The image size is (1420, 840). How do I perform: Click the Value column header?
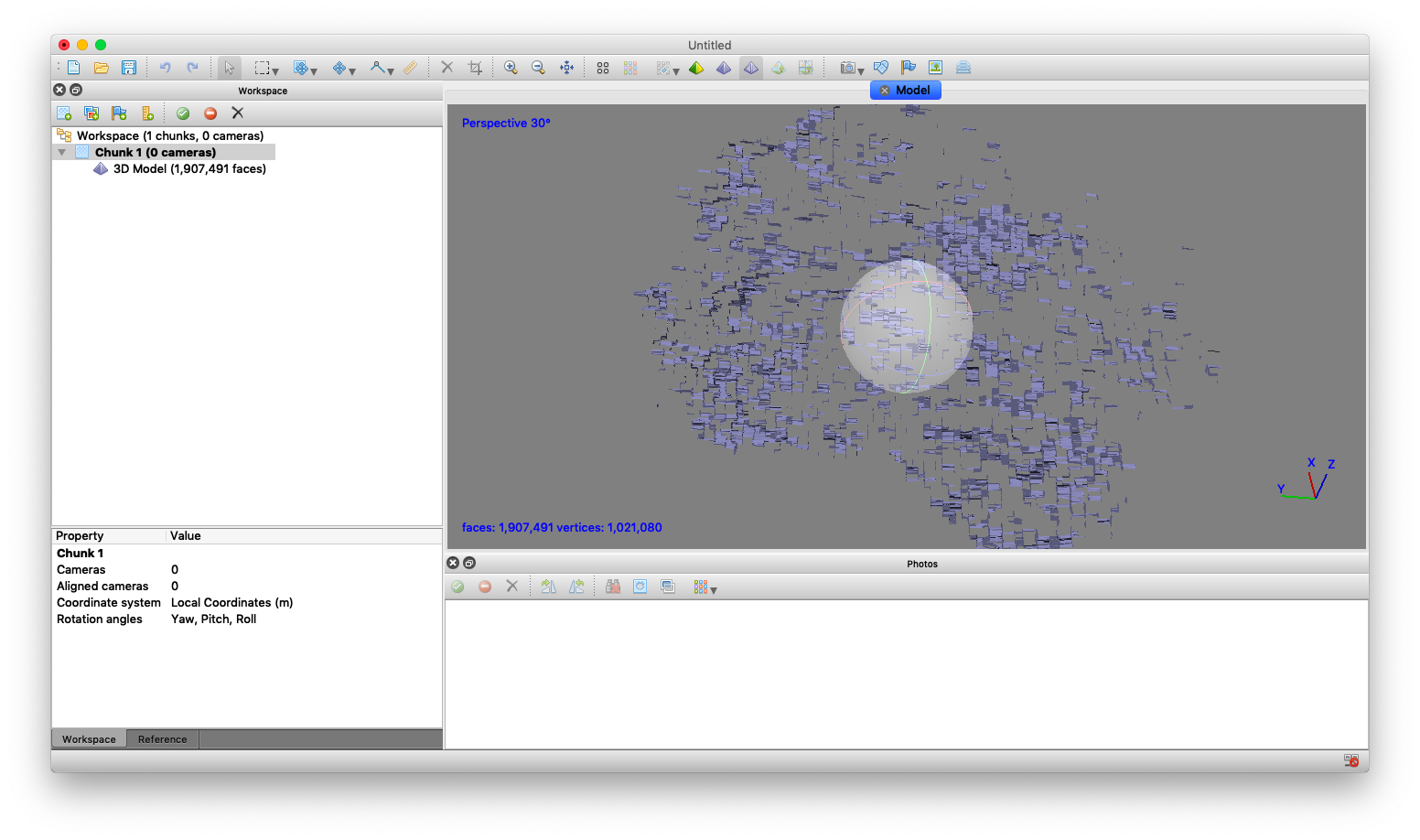[x=186, y=536]
